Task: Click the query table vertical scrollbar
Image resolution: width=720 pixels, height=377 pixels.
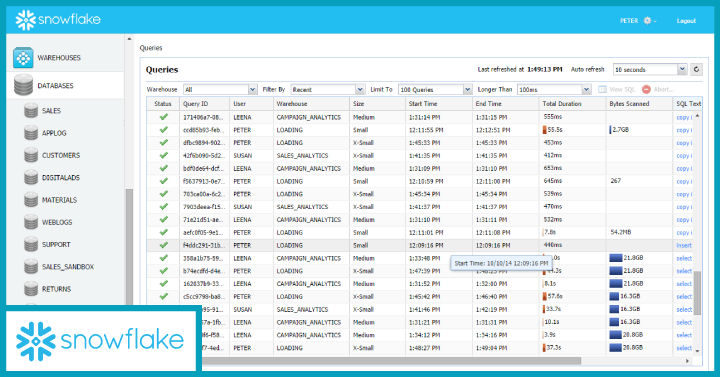Action: 698,293
